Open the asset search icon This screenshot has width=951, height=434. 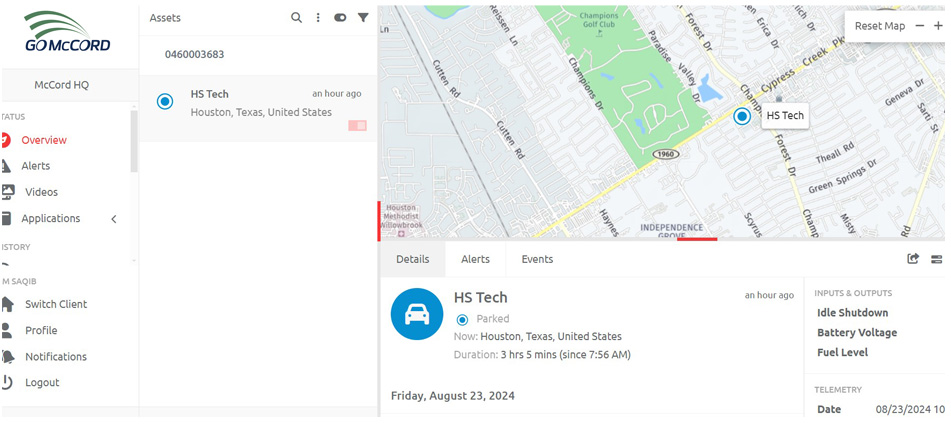click(x=296, y=18)
